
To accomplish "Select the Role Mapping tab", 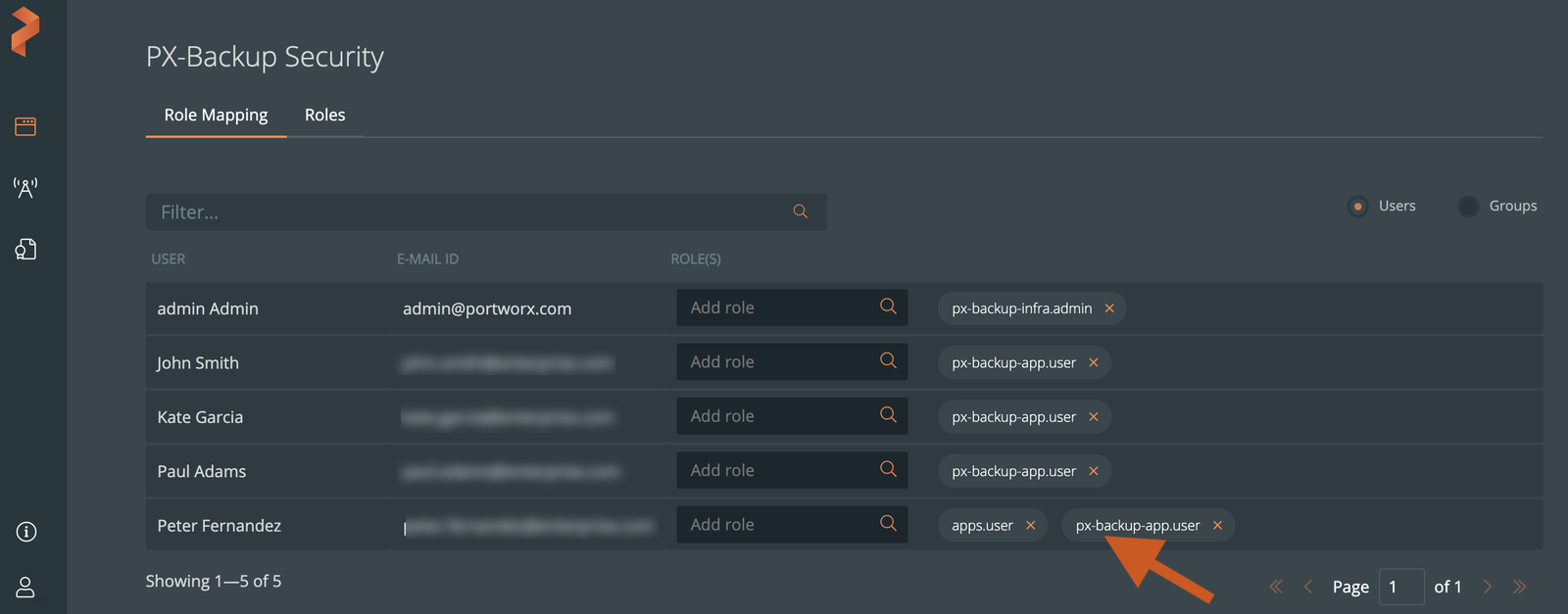I will click(x=216, y=116).
